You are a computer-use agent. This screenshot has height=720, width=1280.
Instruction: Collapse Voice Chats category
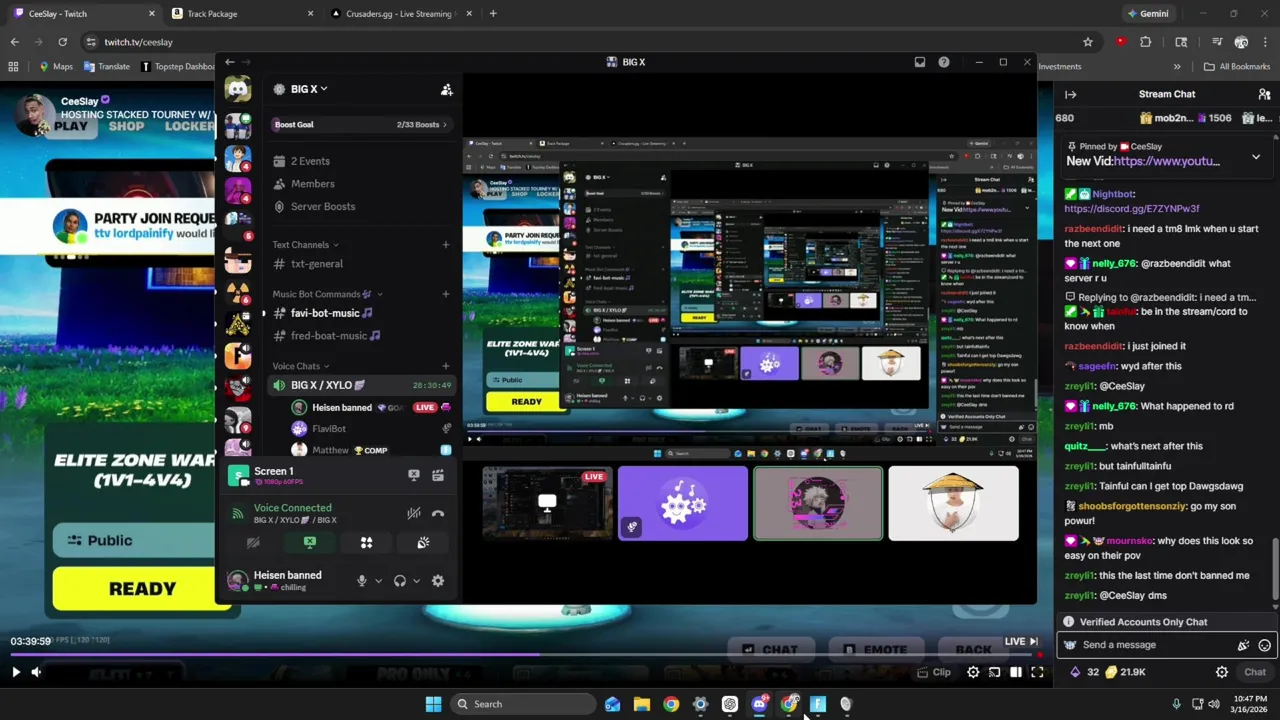coord(301,366)
